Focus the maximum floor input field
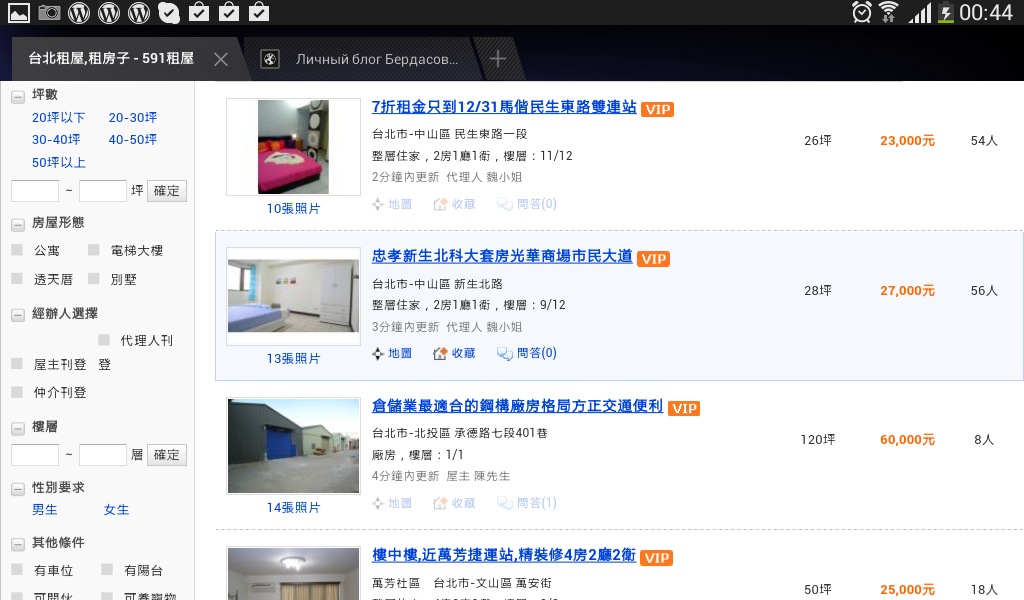 pos(103,454)
